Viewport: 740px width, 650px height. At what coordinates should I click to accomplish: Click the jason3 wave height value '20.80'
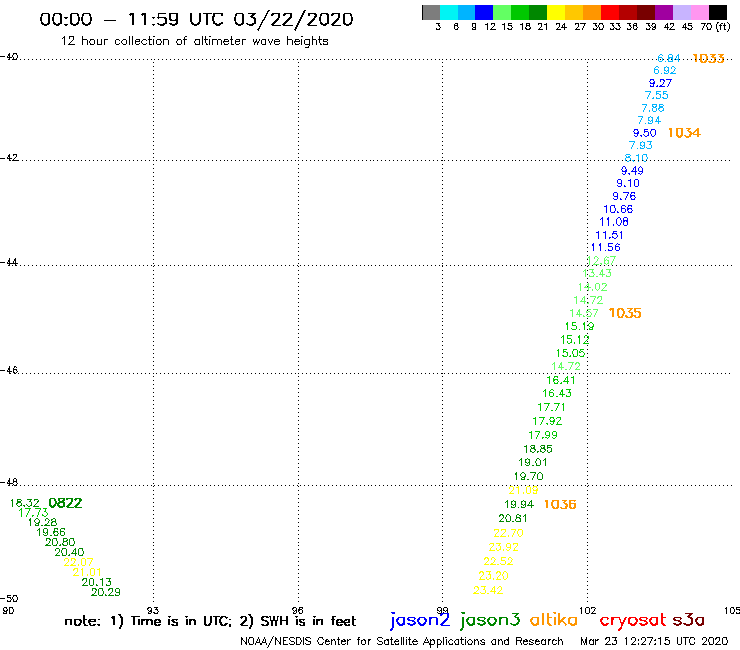(x=60, y=542)
